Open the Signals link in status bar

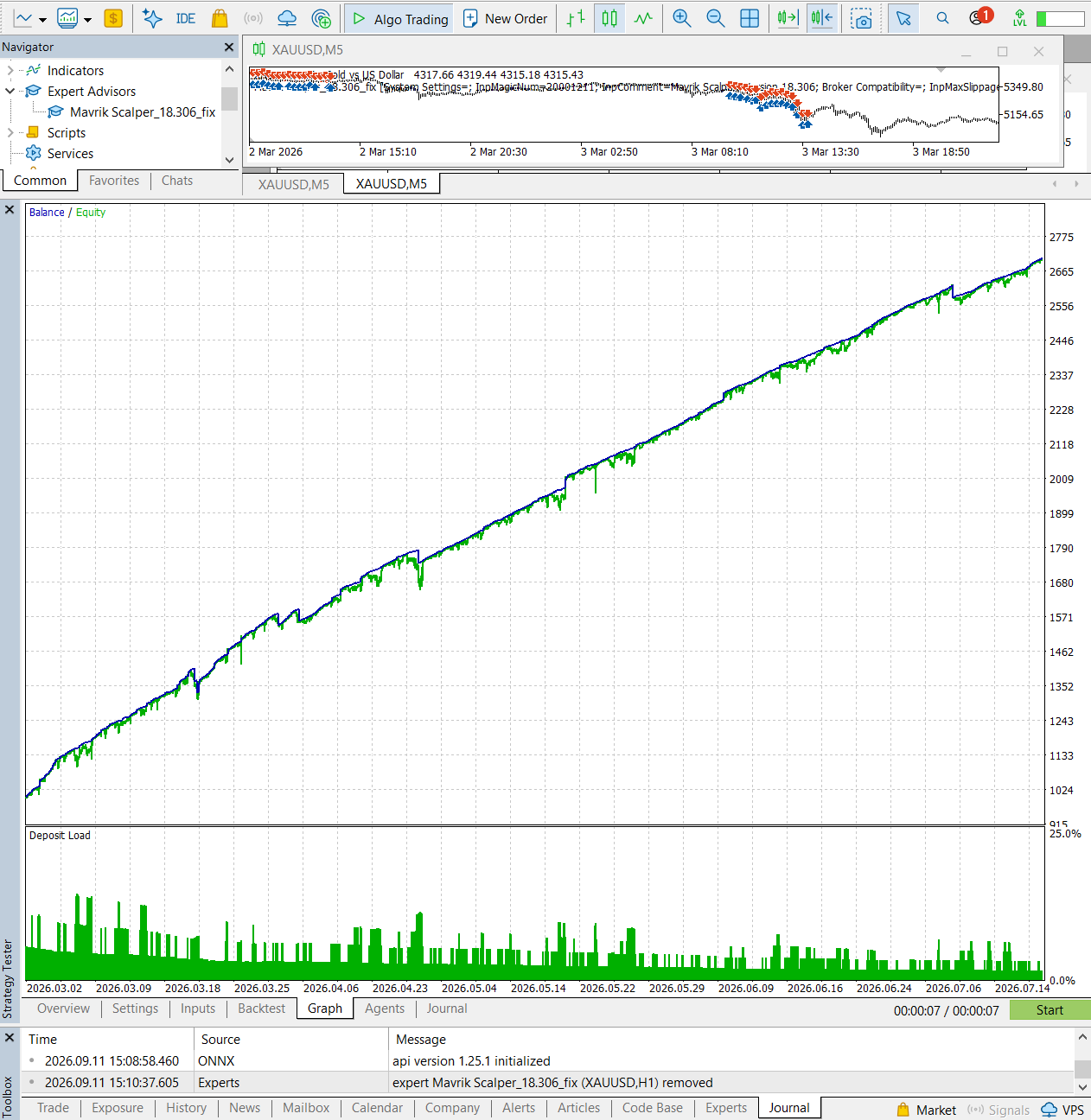point(998,1110)
